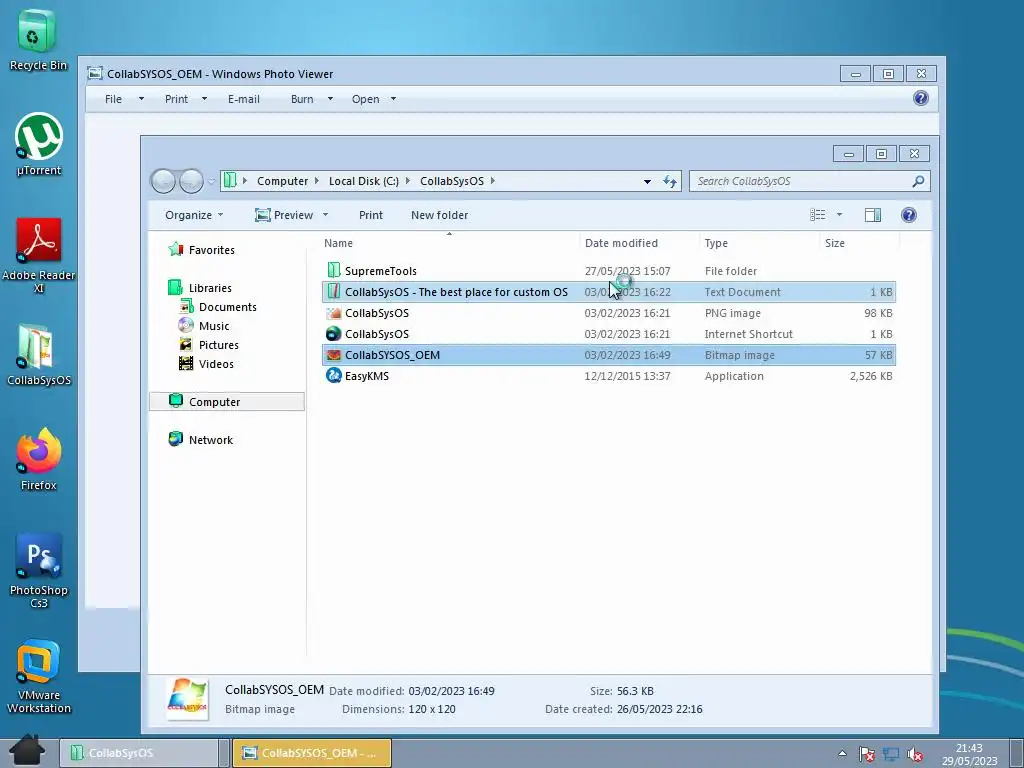Click the Action Center flag tray icon
This screenshot has width=1024, height=768.
[867, 754]
